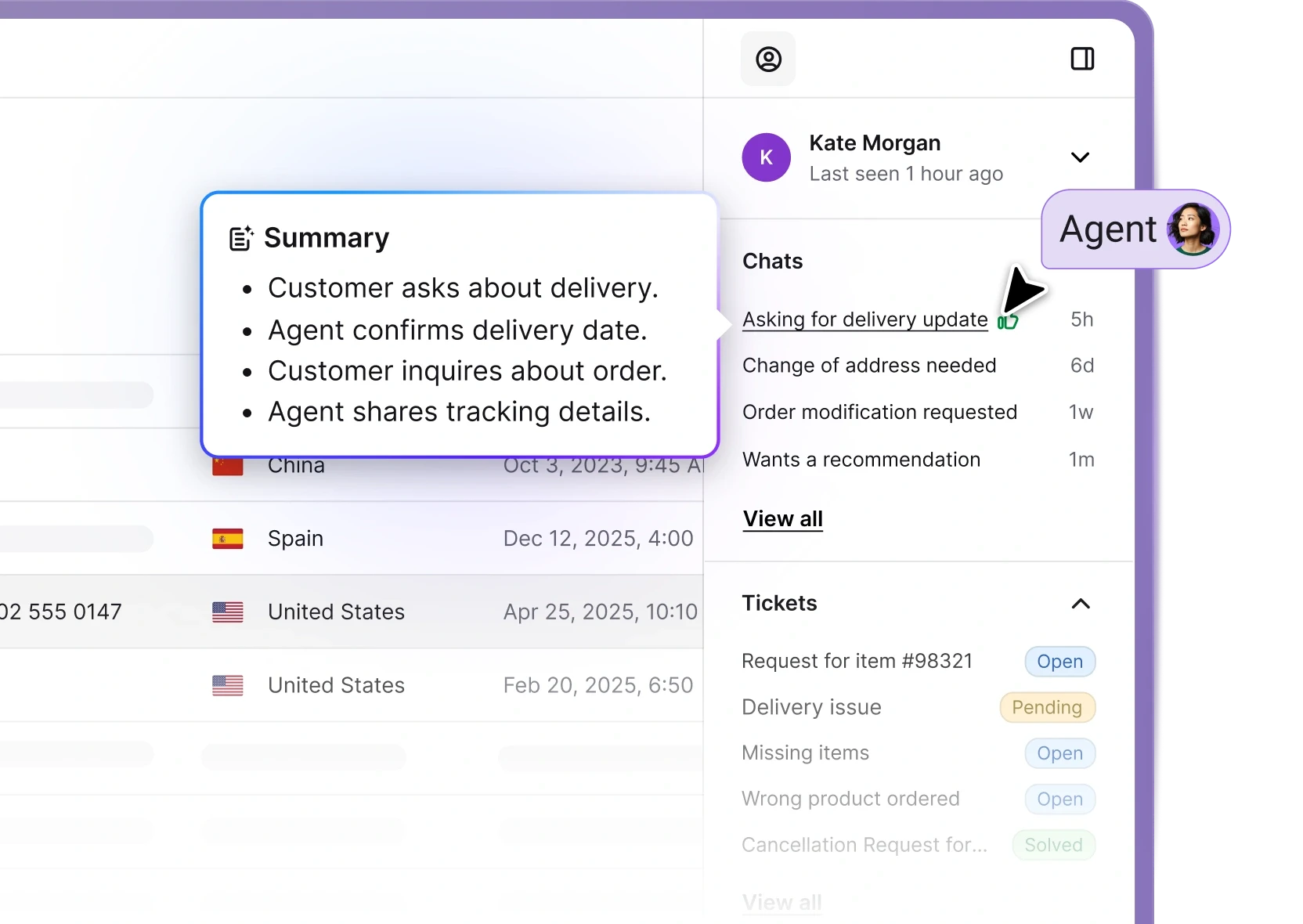
Task: Expand Kate Morgan's profile details
Action: click(x=1081, y=157)
